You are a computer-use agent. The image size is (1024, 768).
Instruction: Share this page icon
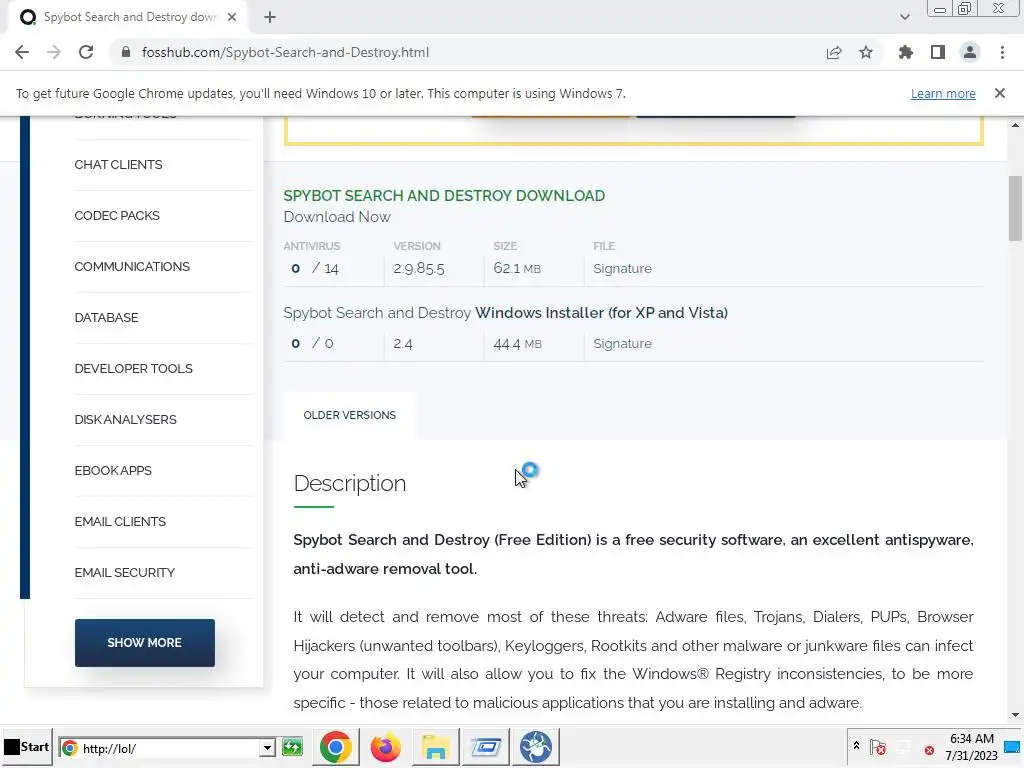coord(834,52)
